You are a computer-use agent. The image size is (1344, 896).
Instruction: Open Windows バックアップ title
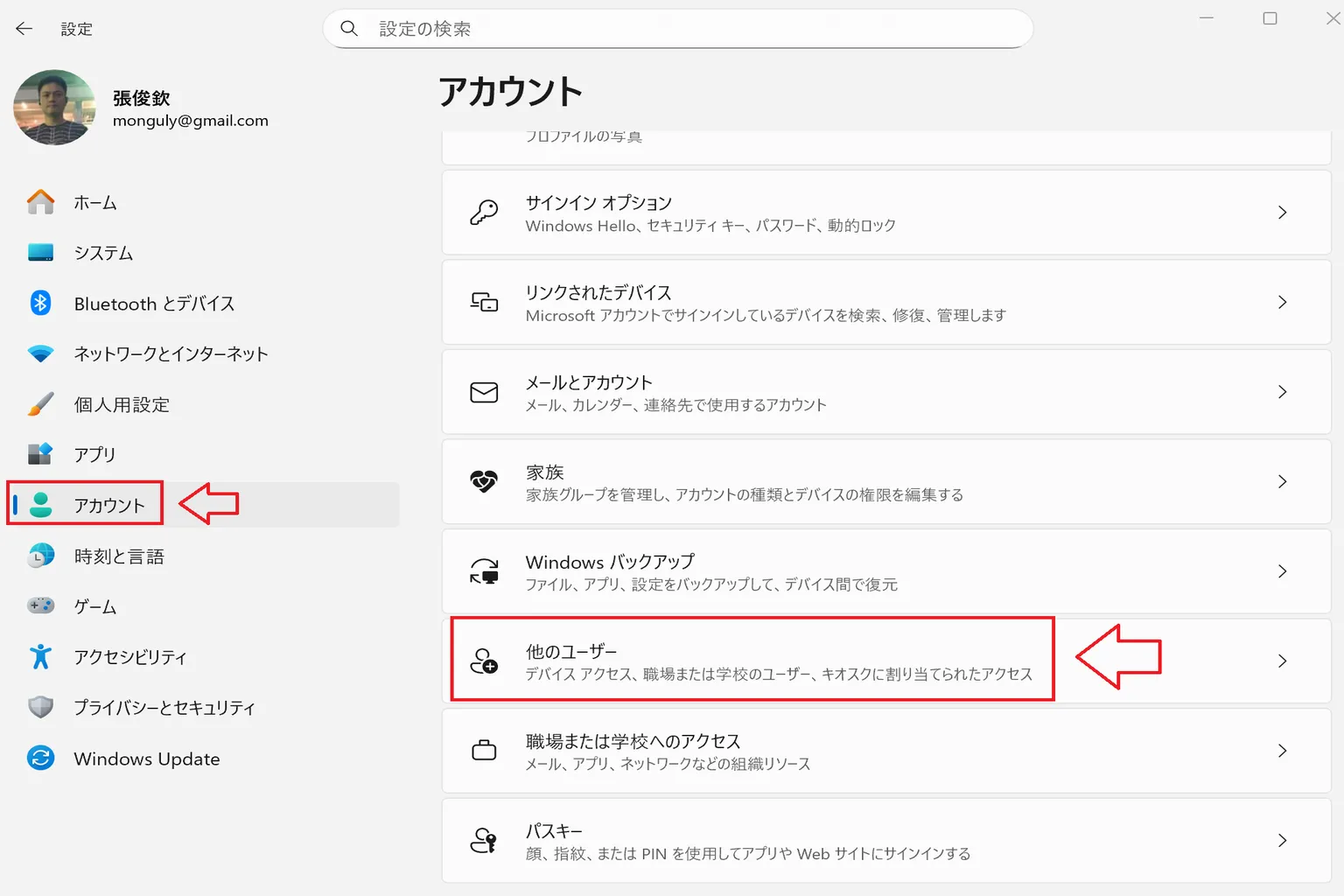[610, 562]
